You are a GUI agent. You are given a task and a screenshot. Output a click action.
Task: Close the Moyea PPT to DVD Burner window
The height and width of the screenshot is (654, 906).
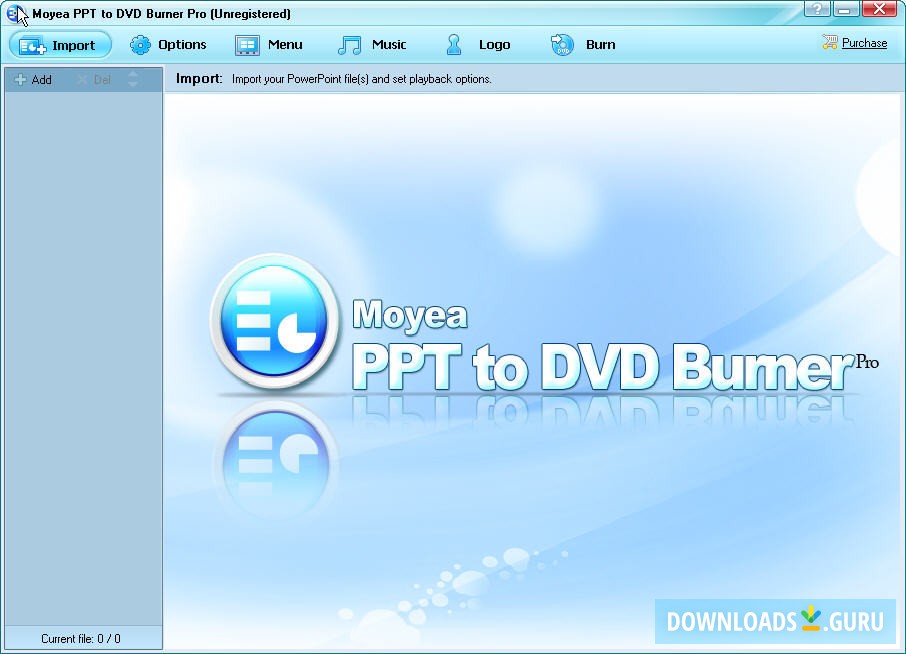(879, 9)
